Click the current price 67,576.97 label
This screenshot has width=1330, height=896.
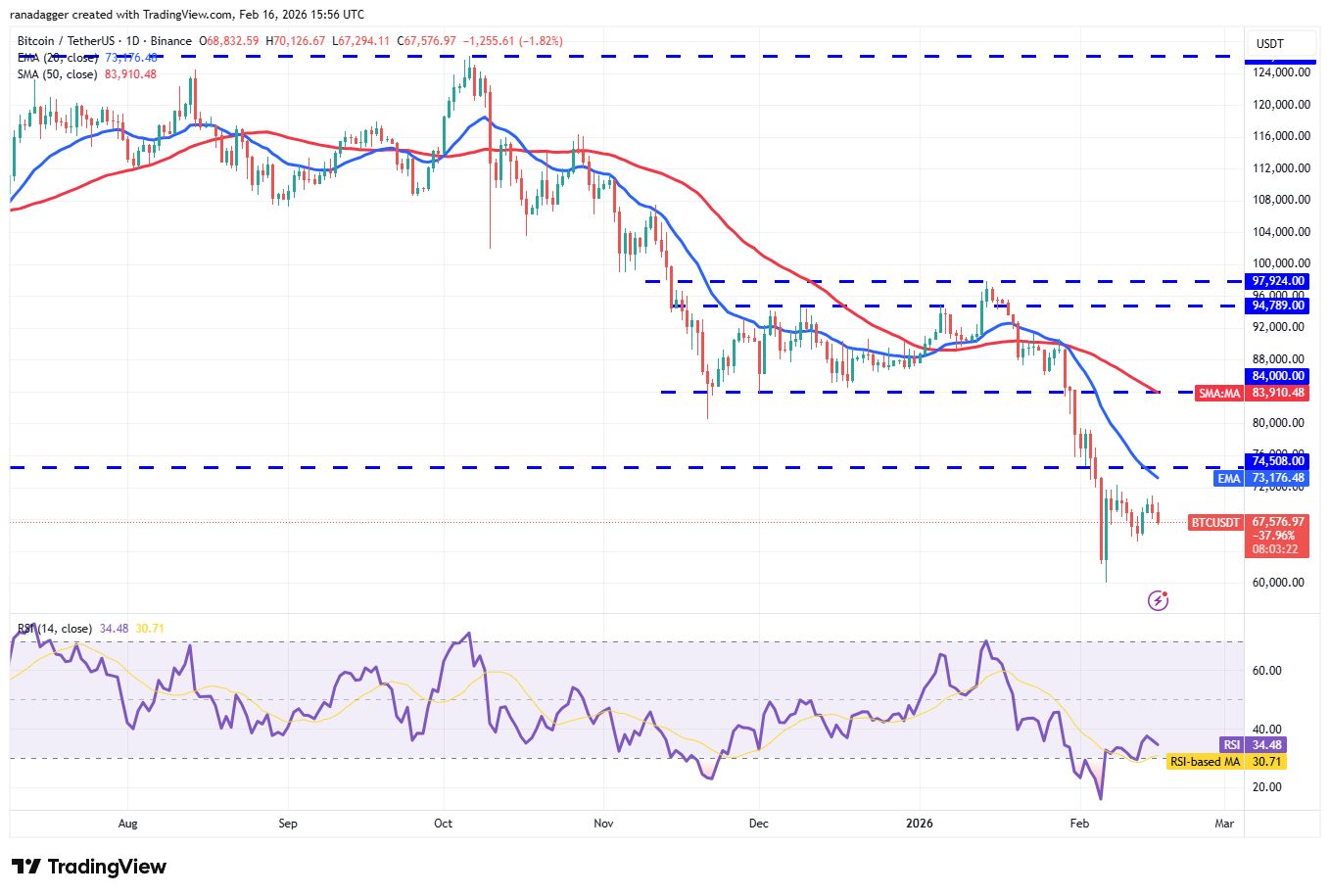coord(1278,523)
